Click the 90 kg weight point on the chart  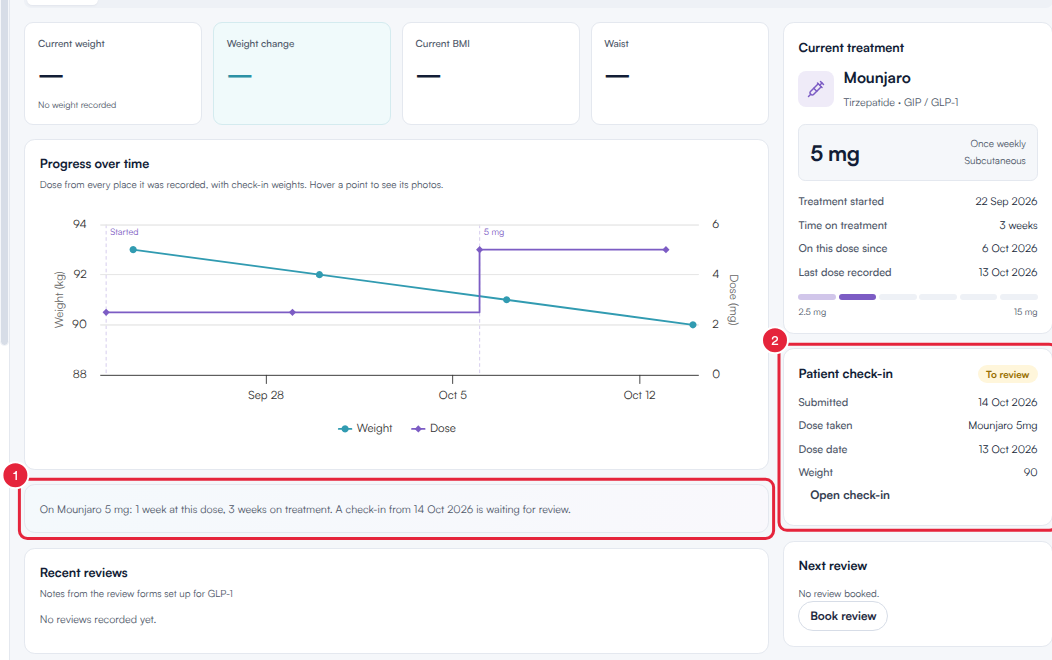click(693, 325)
